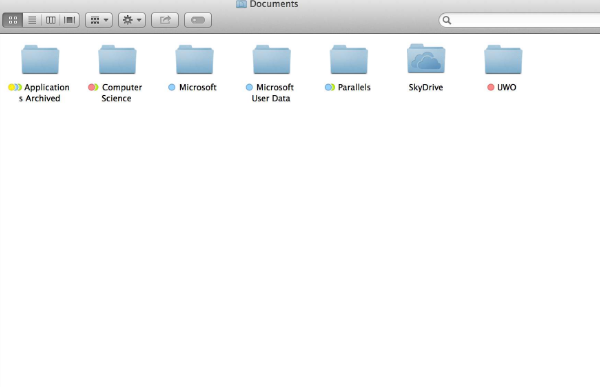Viewport: 600px width, 387px height.
Task: Select the Computer Science folder icon
Action: click(x=117, y=59)
